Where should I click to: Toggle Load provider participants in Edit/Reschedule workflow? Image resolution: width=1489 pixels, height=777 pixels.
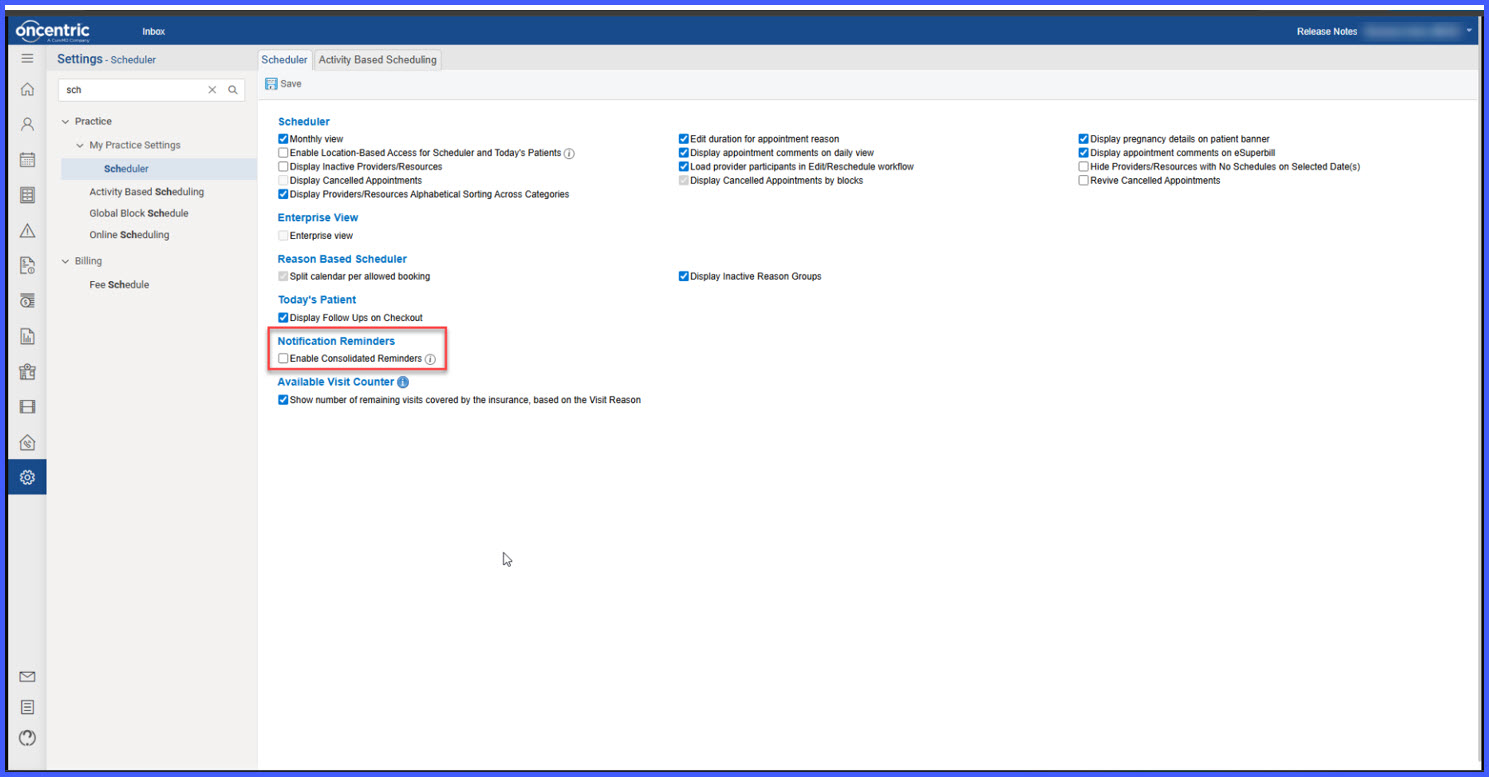[684, 167]
